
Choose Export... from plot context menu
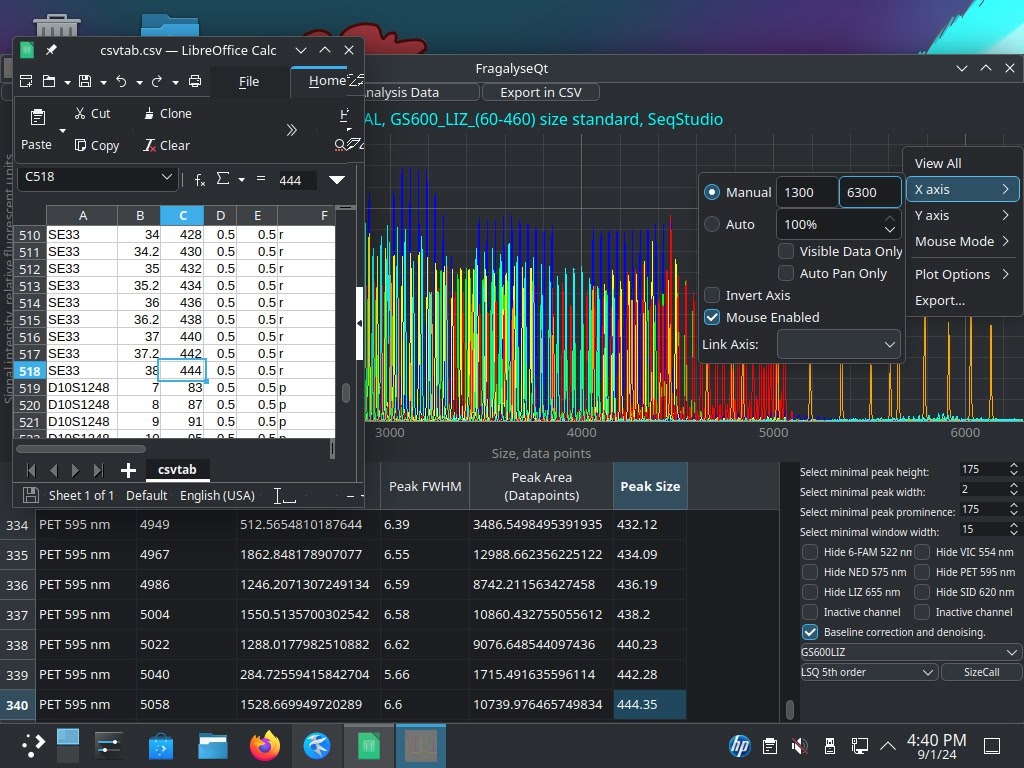click(963, 300)
